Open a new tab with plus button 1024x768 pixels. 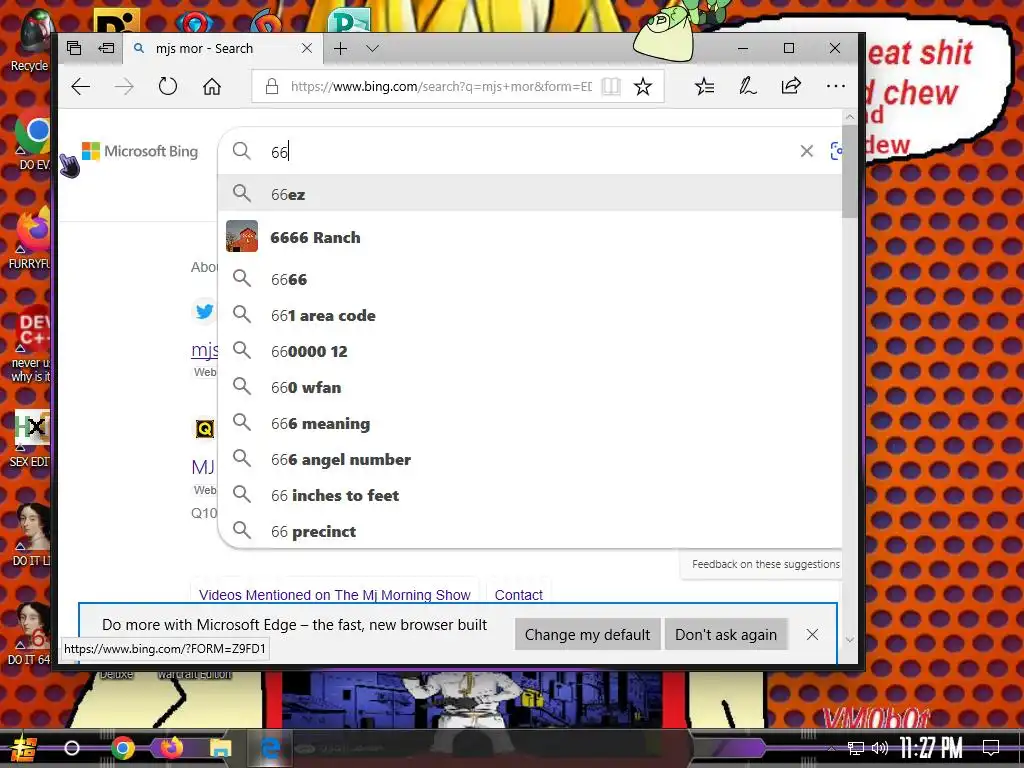point(340,48)
